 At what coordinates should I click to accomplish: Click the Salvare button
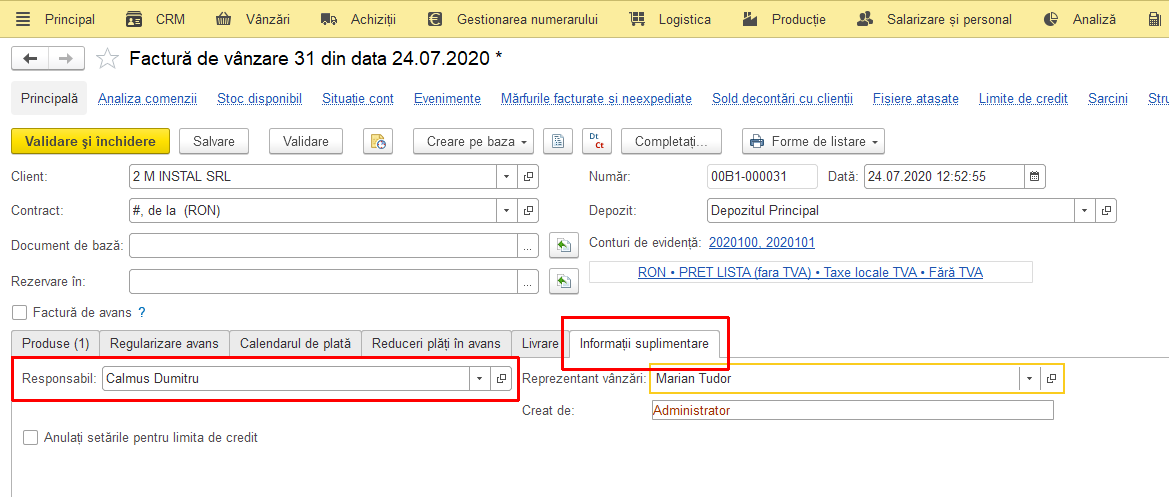point(214,141)
